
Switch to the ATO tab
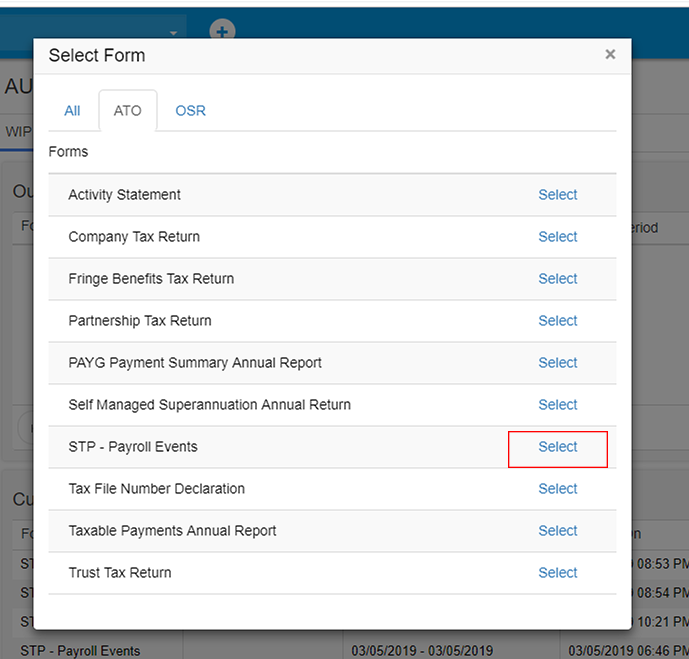pos(128,111)
